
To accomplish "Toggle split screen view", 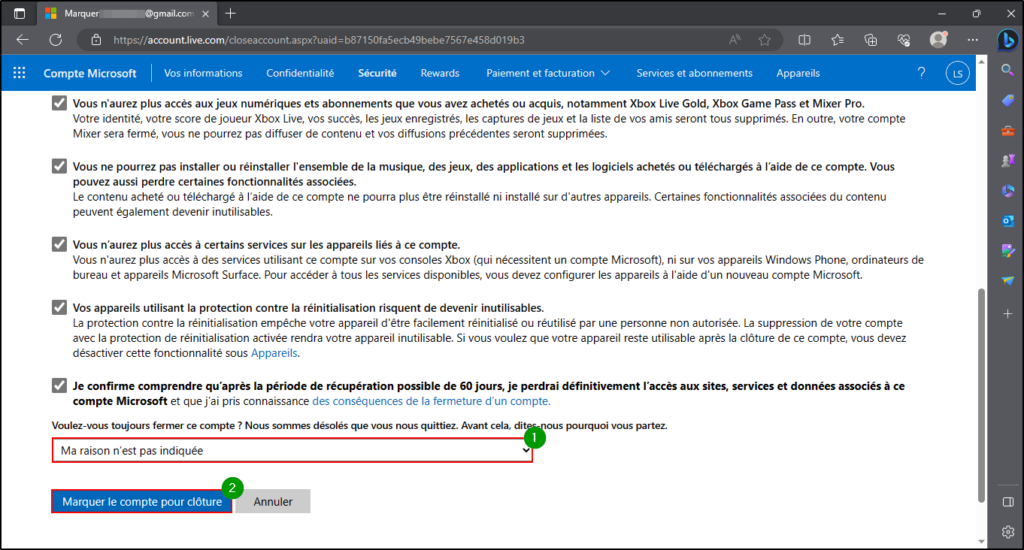I will pyautogui.click(x=804, y=40).
